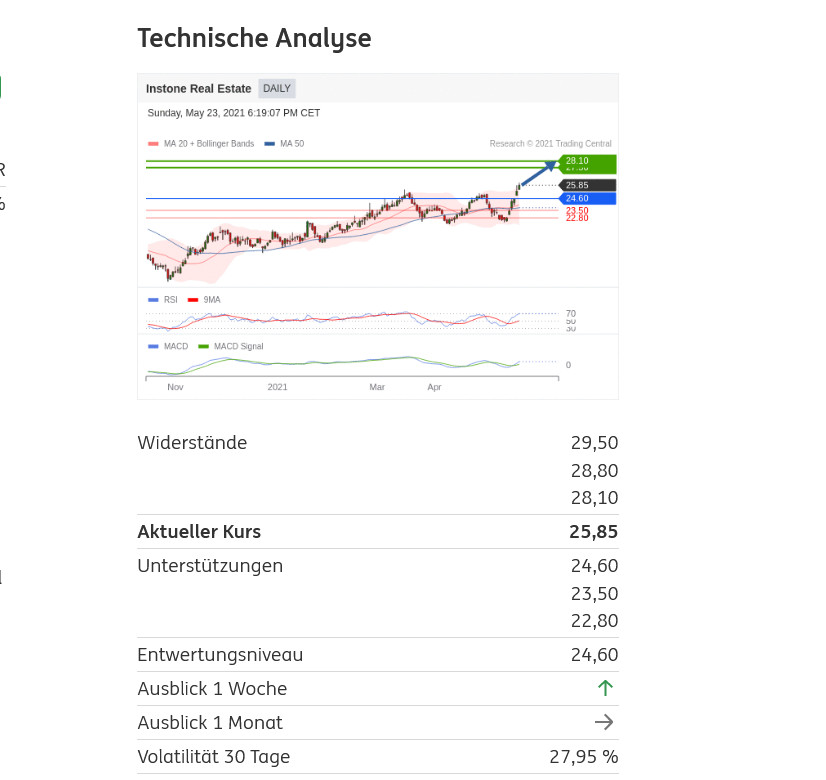Click the gray right arrow for Ausblick 1 Monat
The height and width of the screenshot is (780, 826).
click(604, 722)
